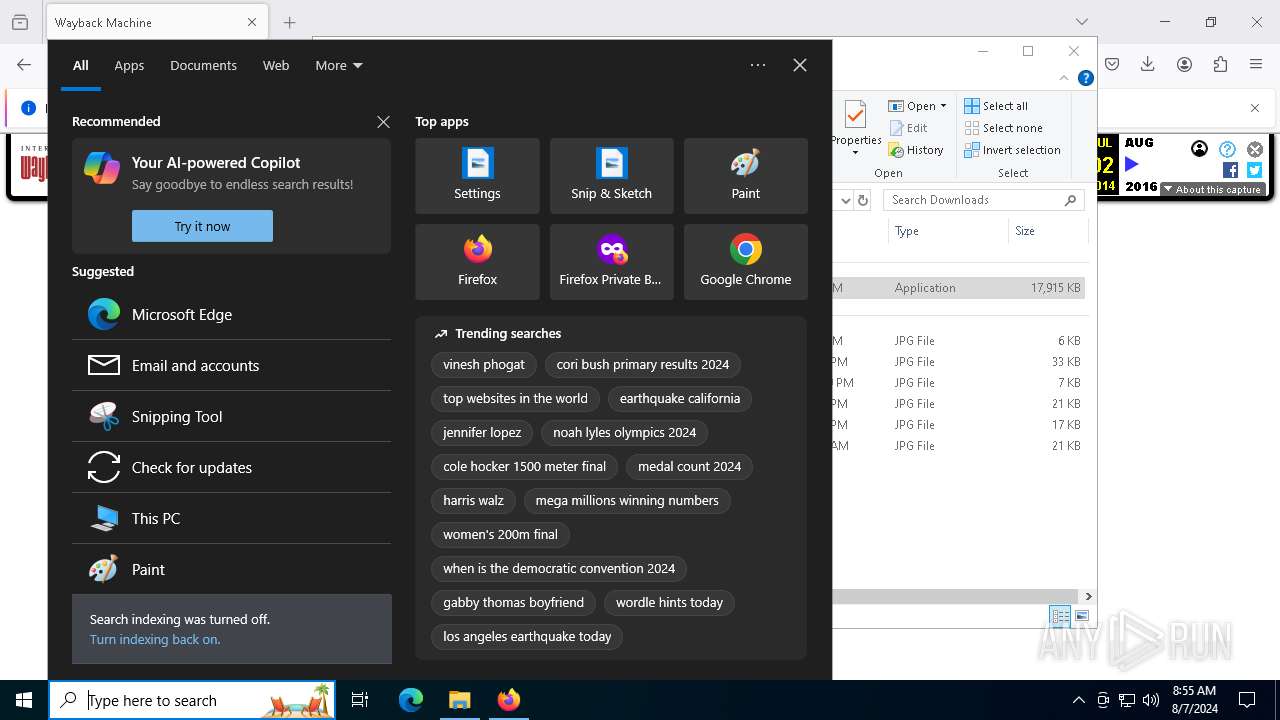Click Select all in Explorer ribbon
Image resolution: width=1280 pixels, height=720 pixels.
996,106
